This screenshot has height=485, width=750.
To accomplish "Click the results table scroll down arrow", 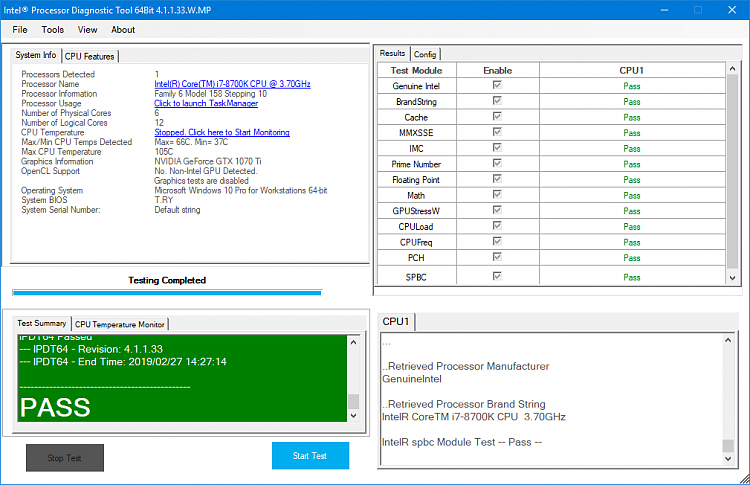I will click(732, 277).
